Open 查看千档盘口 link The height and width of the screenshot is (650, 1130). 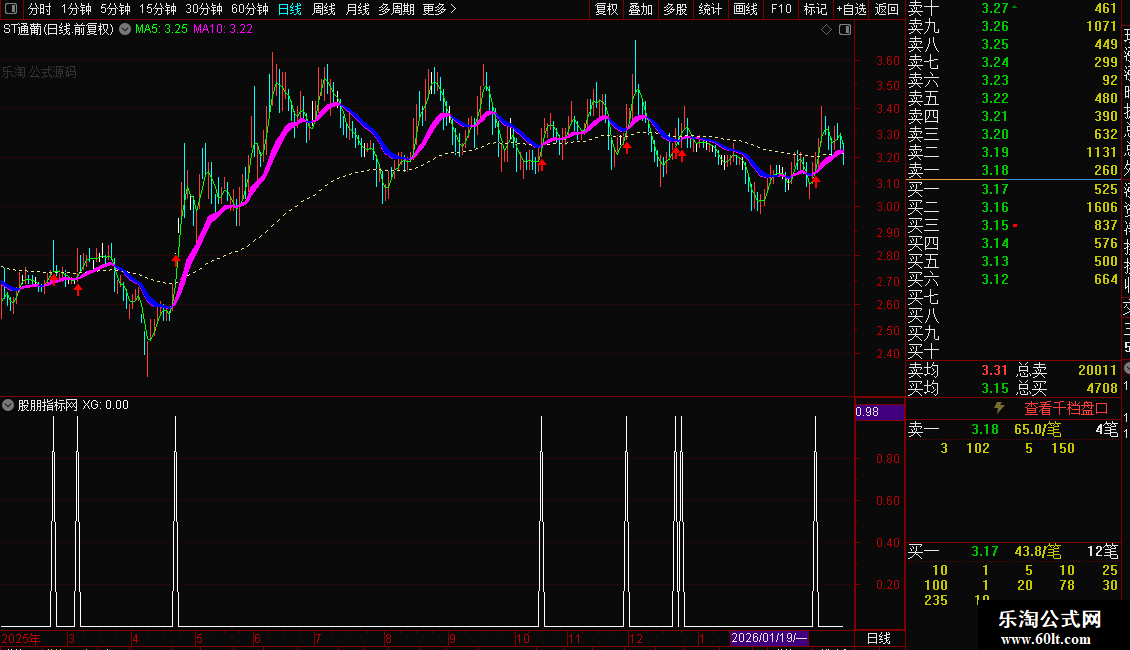click(1066, 409)
